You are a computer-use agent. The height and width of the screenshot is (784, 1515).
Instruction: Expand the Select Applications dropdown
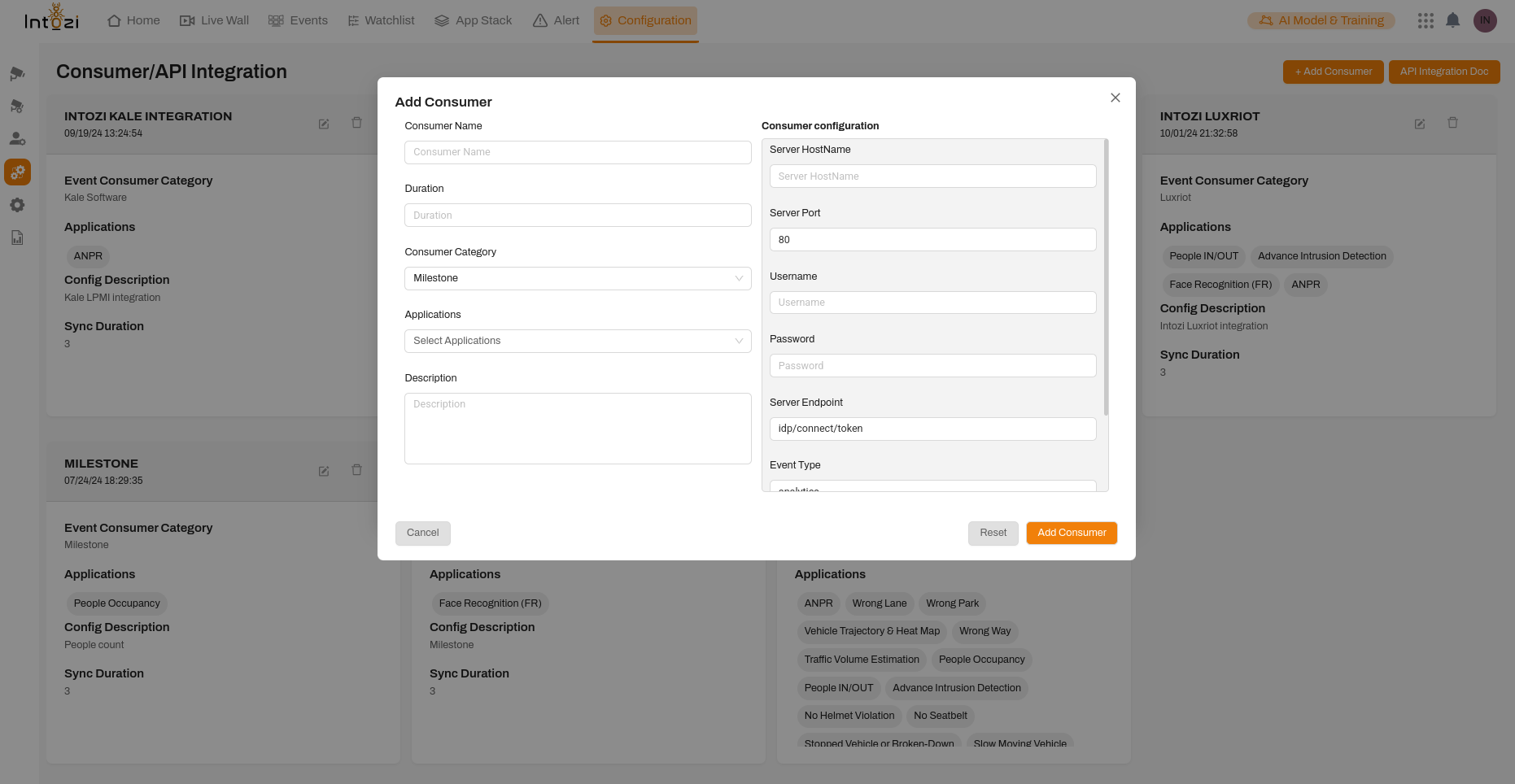578,341
